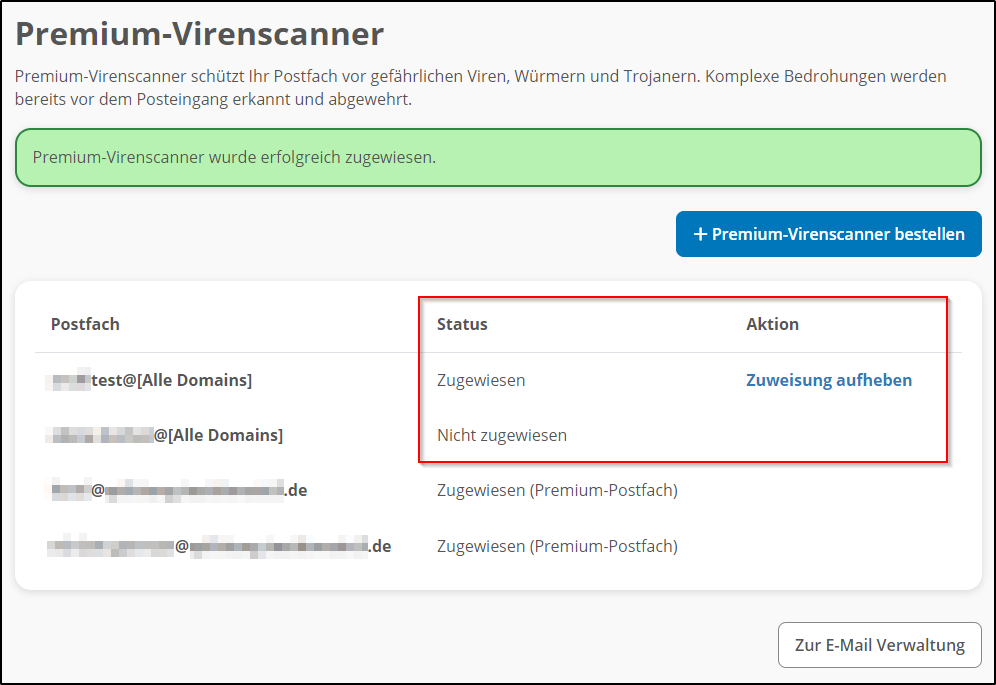Click the plus icon on the order button
The width and height of the screenshot is (996, 685).
700,234
